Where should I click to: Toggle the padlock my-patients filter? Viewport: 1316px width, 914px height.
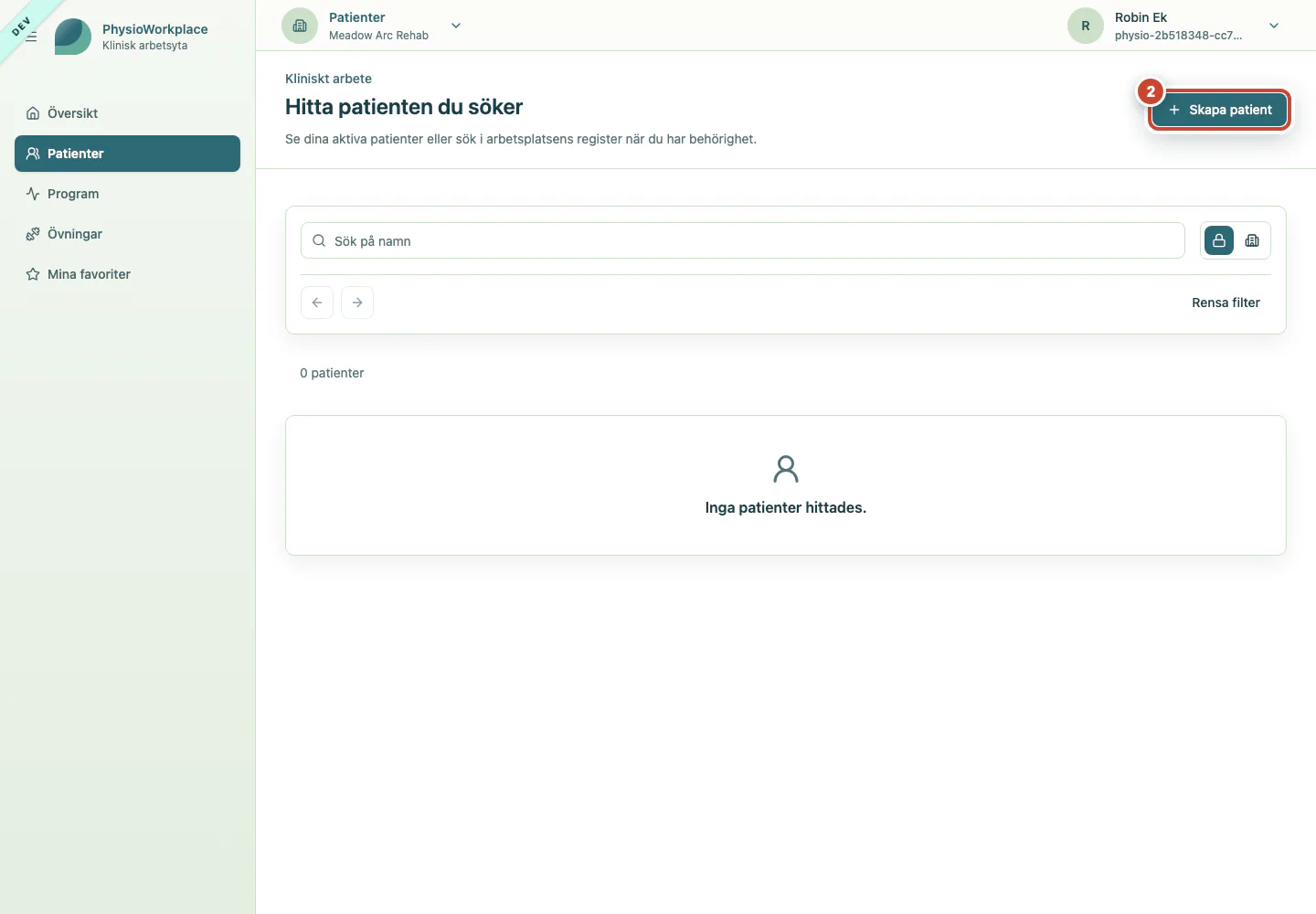click(1219, 240)
